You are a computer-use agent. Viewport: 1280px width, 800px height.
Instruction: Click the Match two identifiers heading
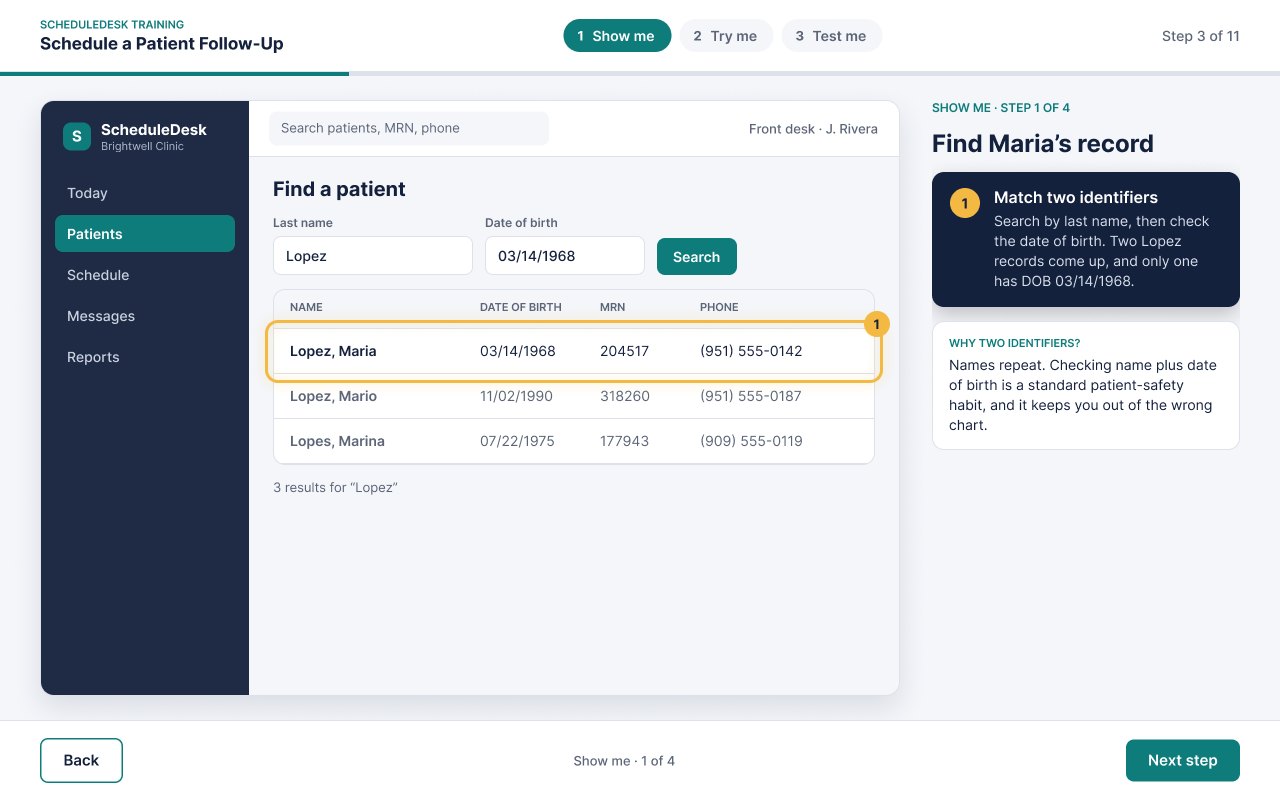[1076, 197]
